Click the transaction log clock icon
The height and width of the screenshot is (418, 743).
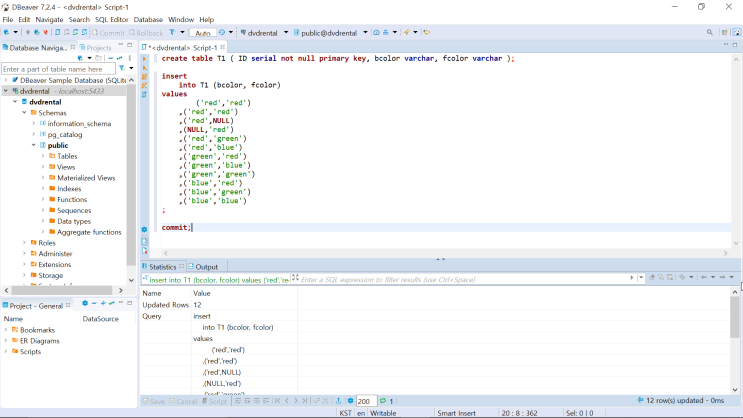click(222, 33)
